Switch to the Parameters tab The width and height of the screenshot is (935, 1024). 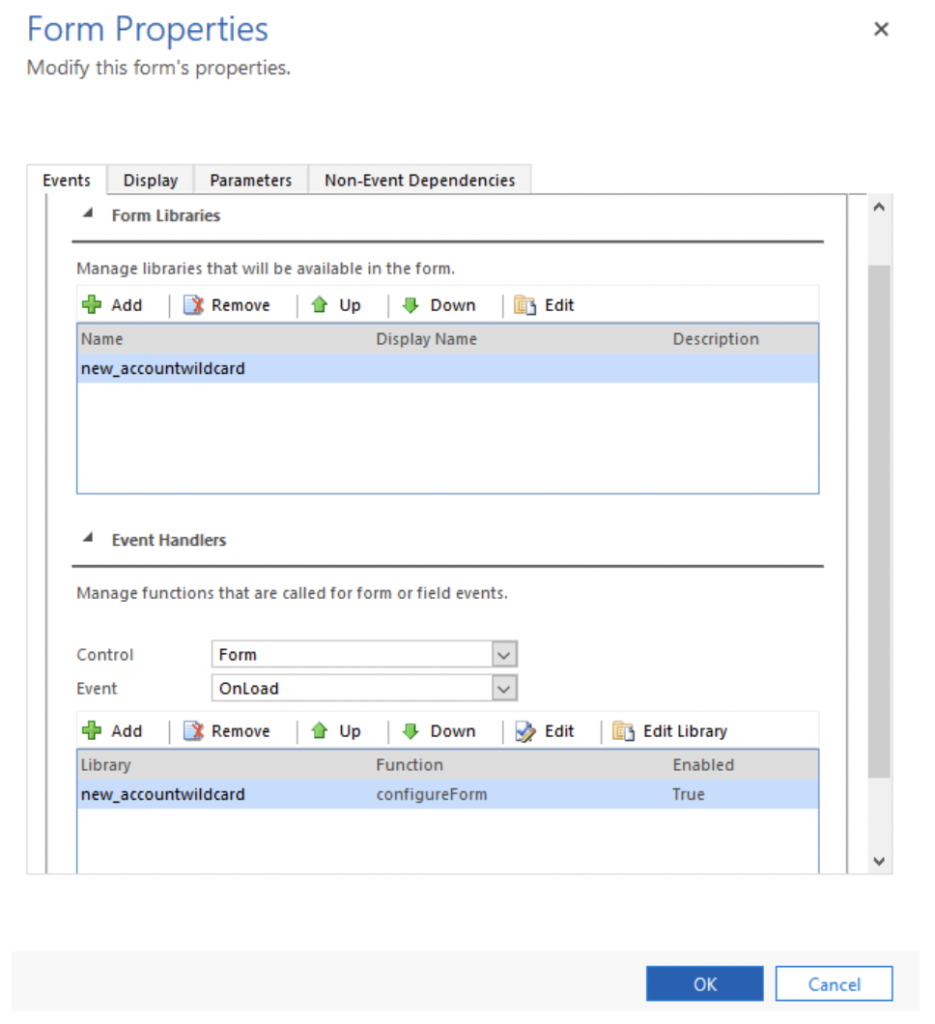point(250,180)
